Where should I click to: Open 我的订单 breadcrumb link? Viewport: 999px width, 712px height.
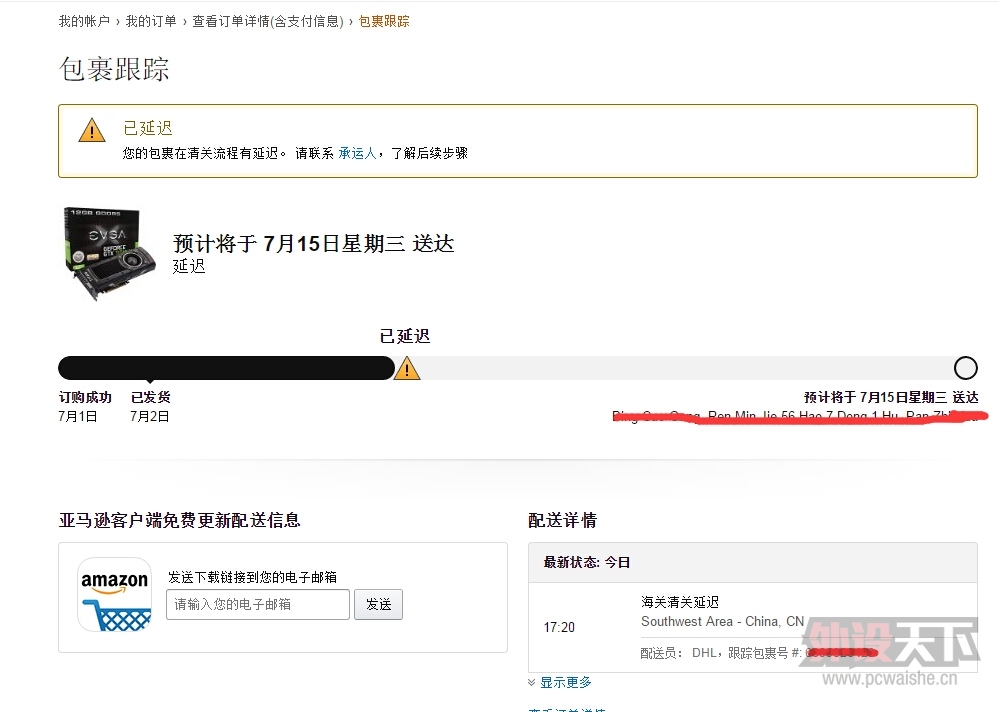[151, 21]
